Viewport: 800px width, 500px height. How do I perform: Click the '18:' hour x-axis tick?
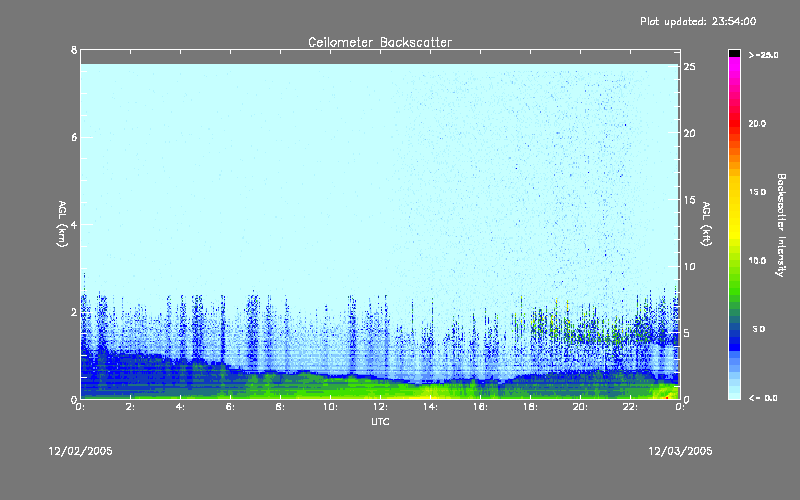click(x=530, y=407)
